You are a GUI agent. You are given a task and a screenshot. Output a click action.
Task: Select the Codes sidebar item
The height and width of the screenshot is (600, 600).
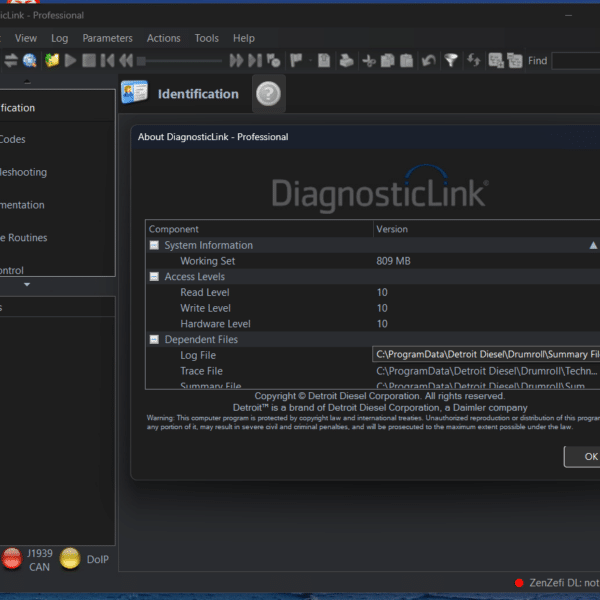click(57, 139)
